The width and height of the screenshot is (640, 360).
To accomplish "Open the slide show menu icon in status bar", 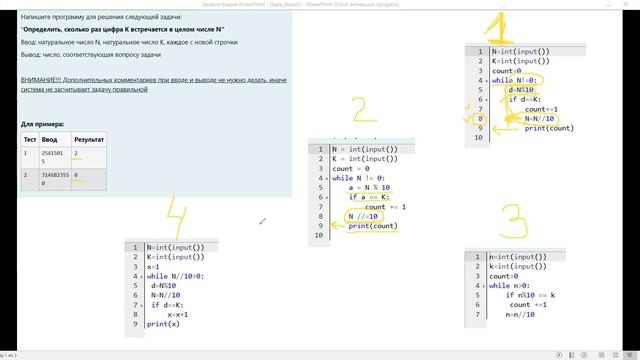I will click(x=571, y=355).
